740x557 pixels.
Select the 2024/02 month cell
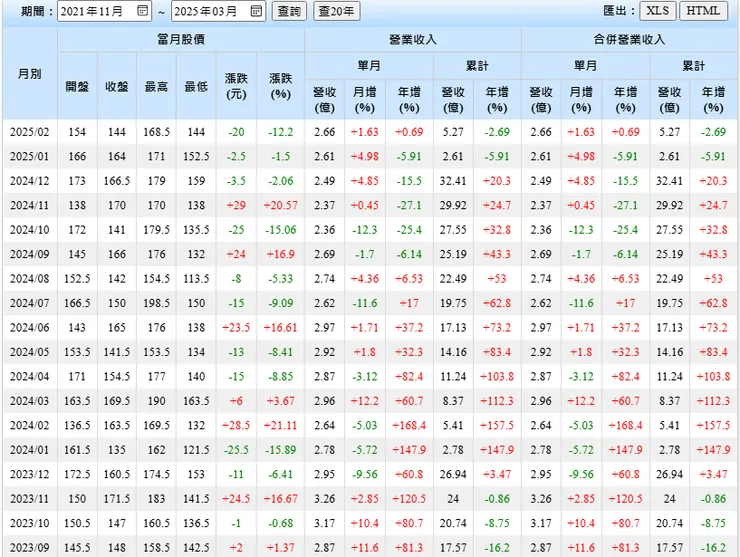[x=30, y=425]
